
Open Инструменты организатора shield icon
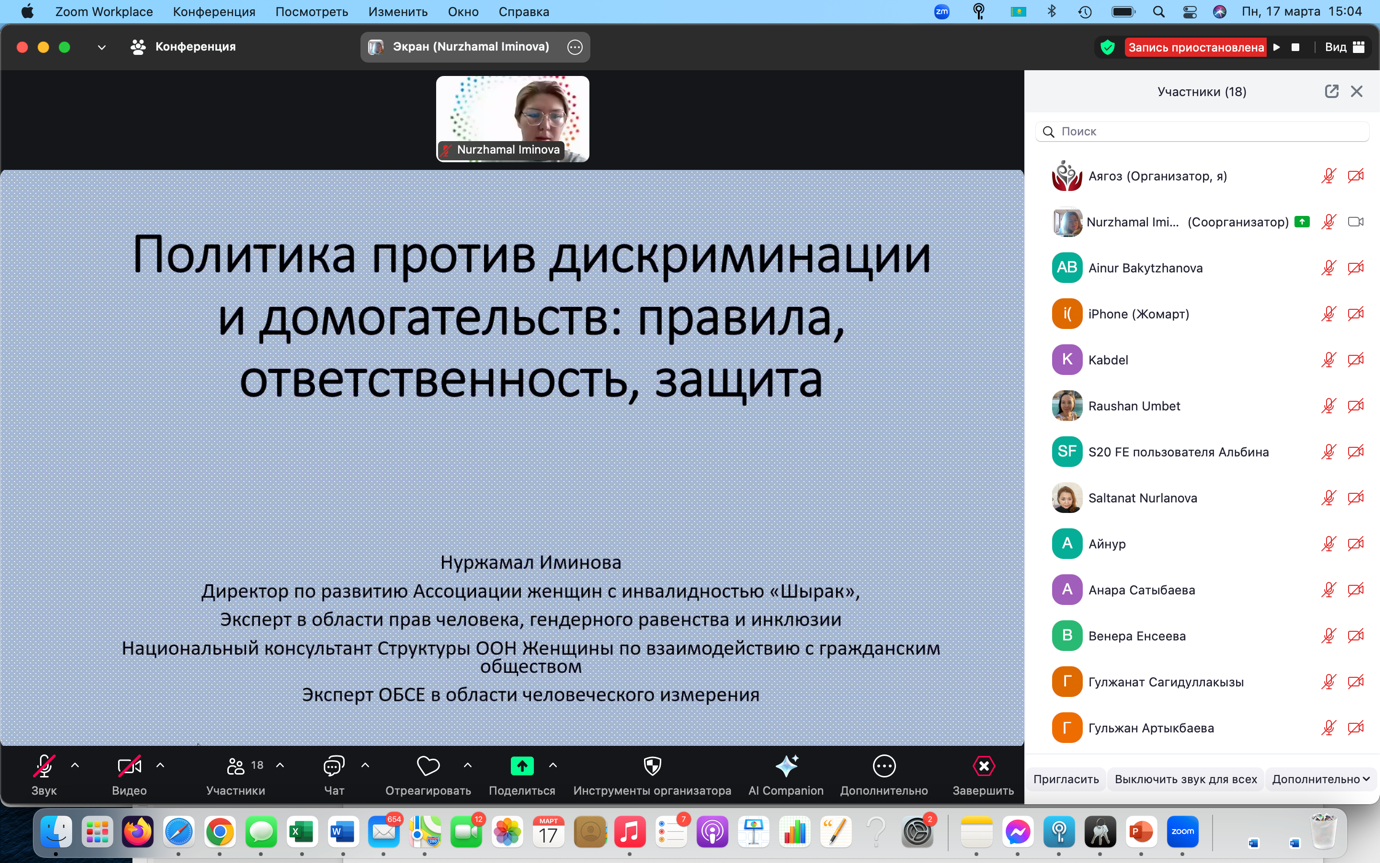pos(650,766)
